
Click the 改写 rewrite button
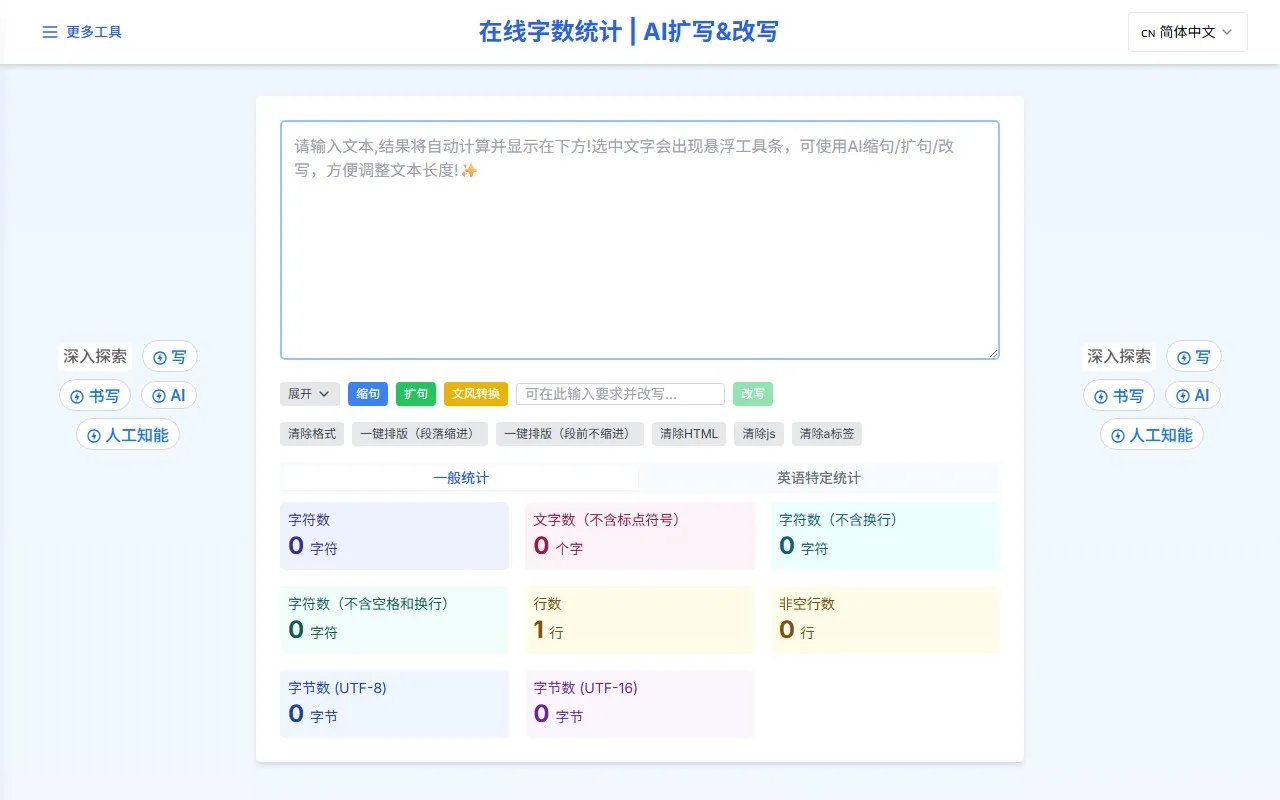(753, 393)
